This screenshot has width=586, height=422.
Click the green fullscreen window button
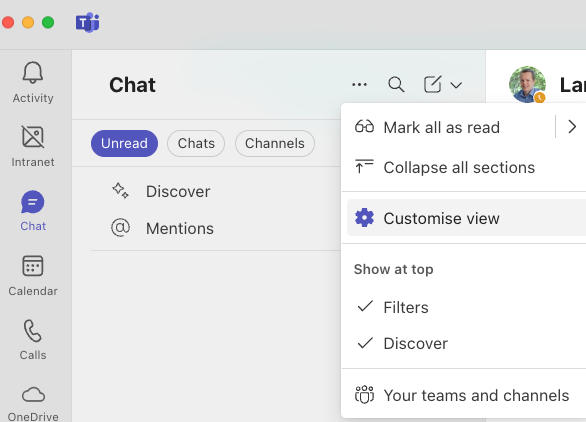click(x=48, y=22)
